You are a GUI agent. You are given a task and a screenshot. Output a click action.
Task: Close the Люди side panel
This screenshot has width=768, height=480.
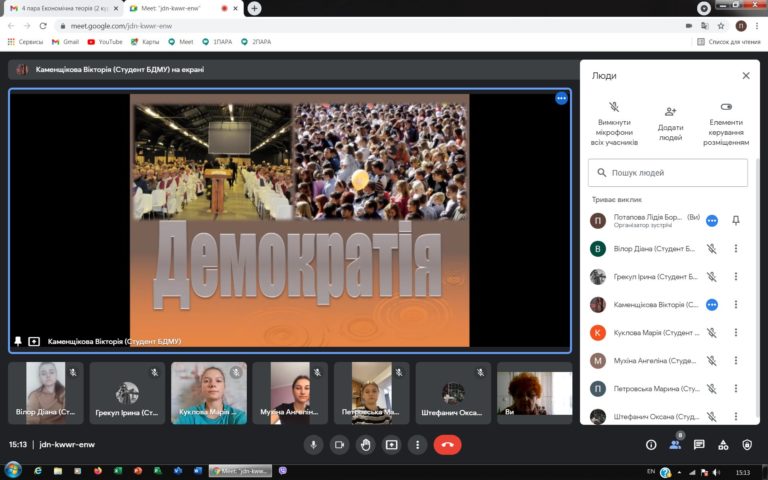tap(746, 75)
